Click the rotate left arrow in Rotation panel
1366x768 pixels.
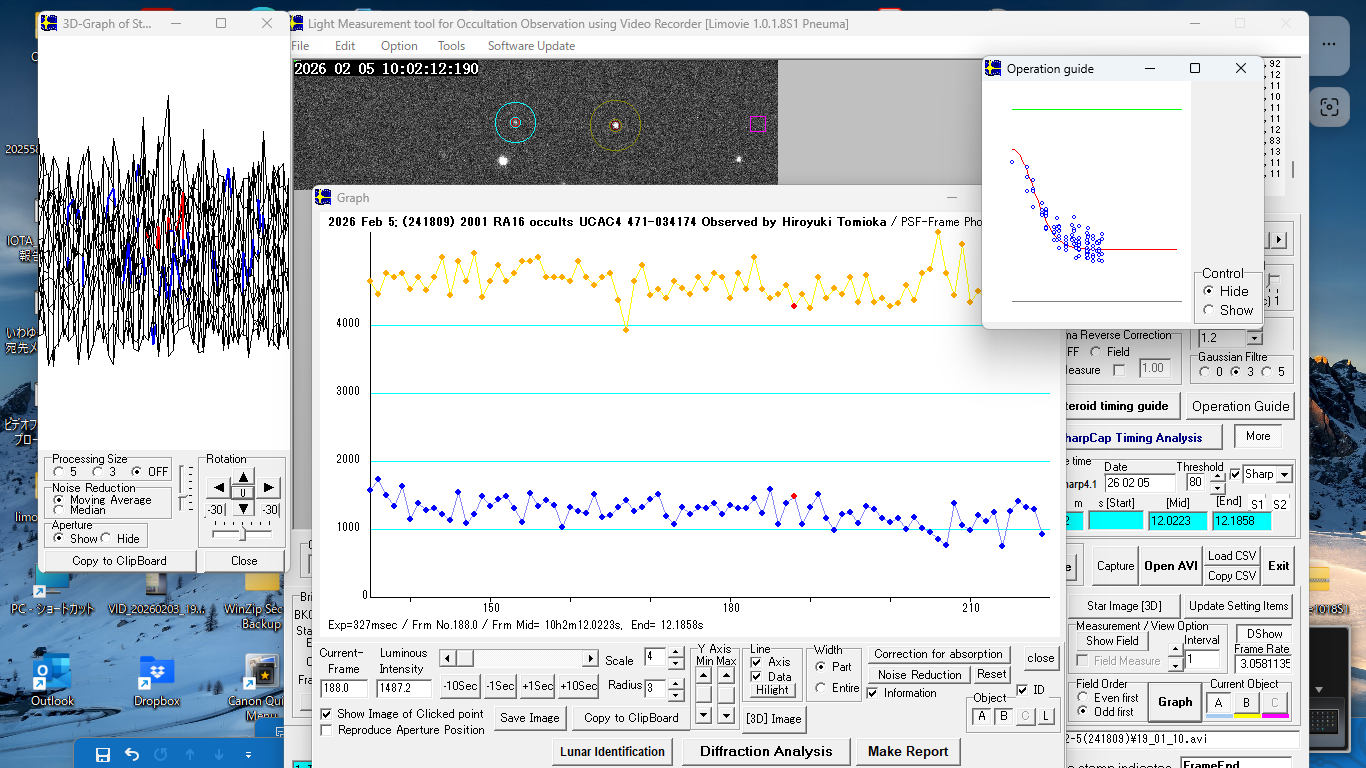[217, 489]
